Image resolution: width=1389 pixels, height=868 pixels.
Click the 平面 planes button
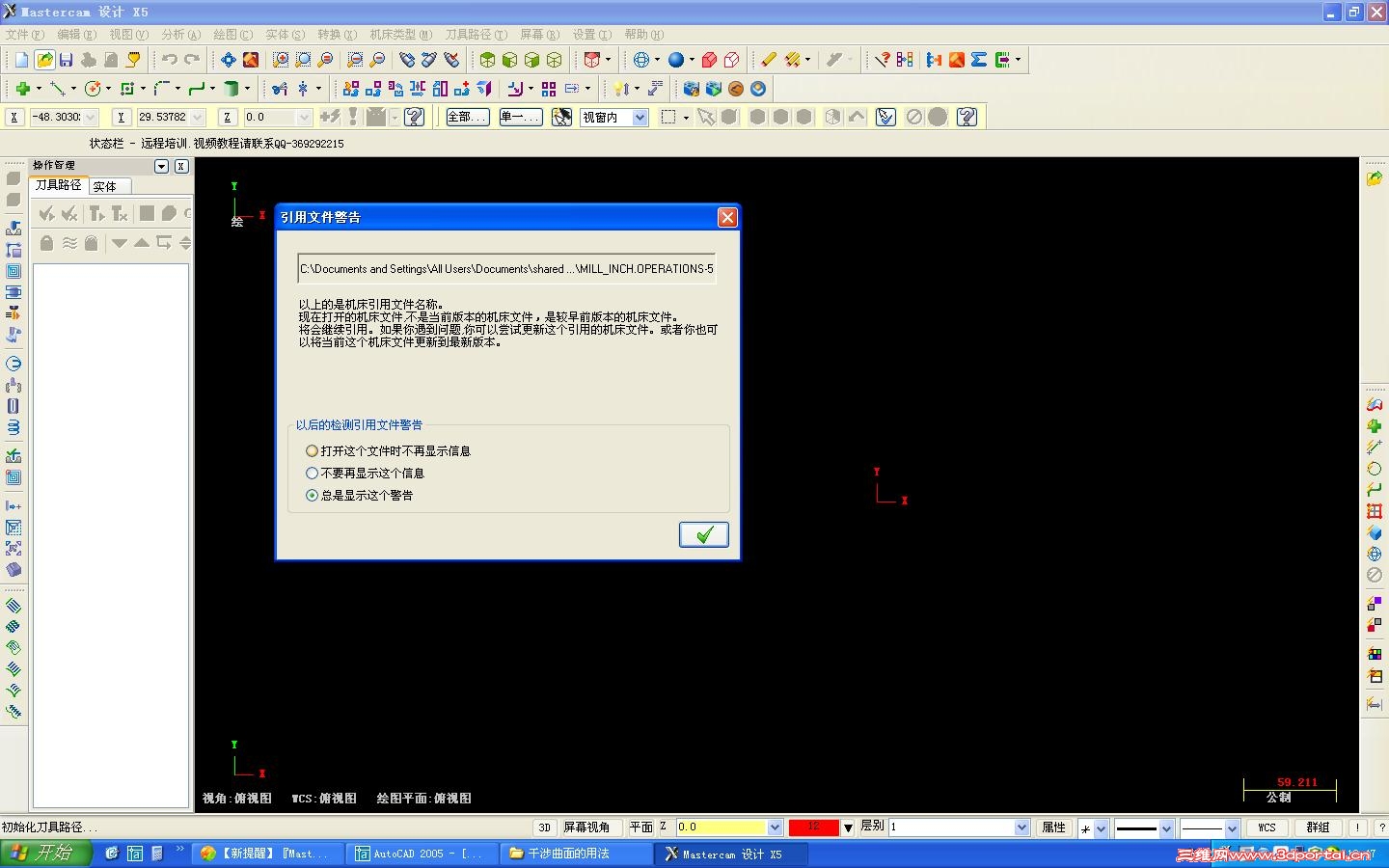(640, 827)
